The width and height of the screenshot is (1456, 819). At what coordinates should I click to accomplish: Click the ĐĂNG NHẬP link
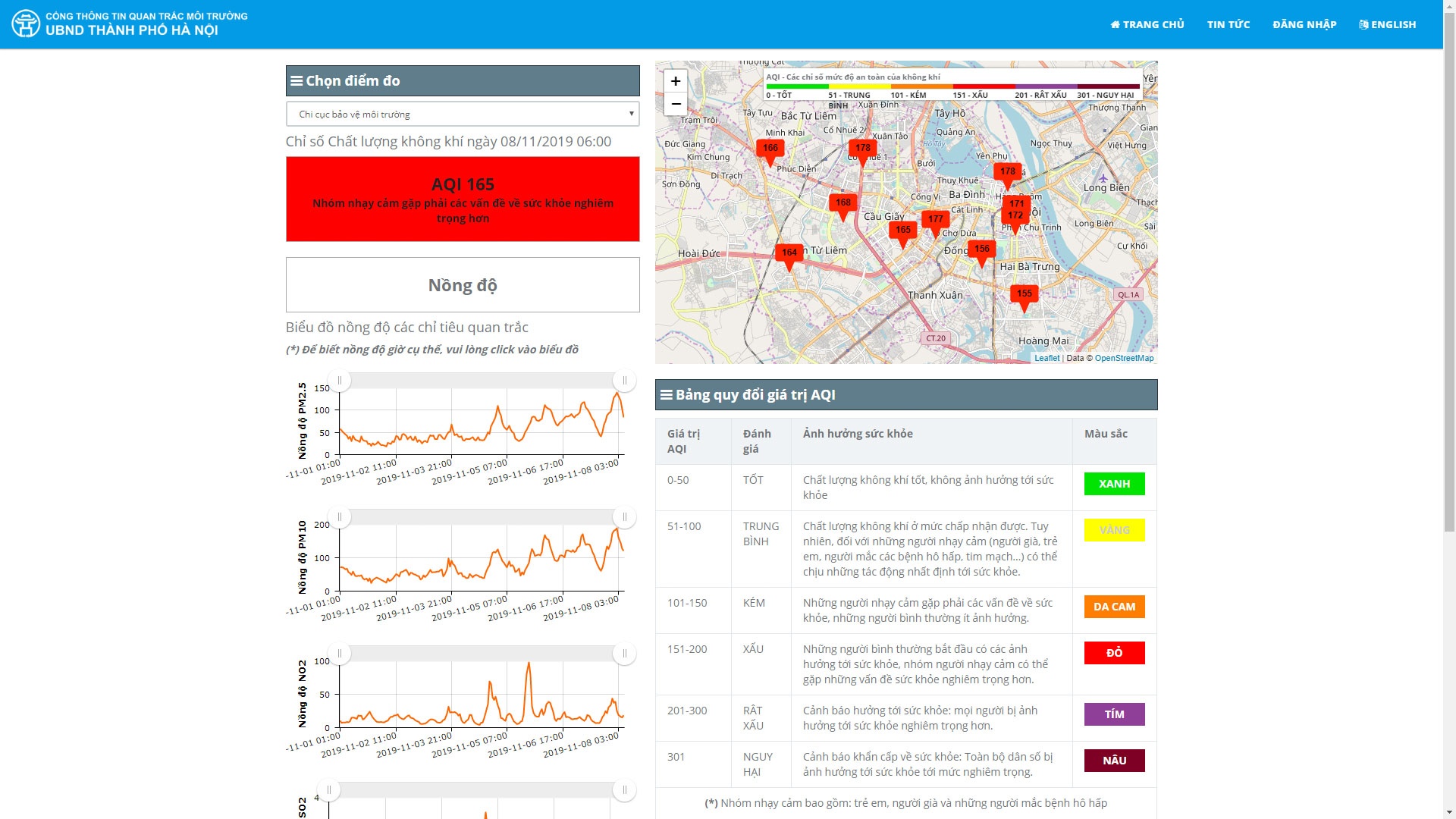coord(1304,24)
